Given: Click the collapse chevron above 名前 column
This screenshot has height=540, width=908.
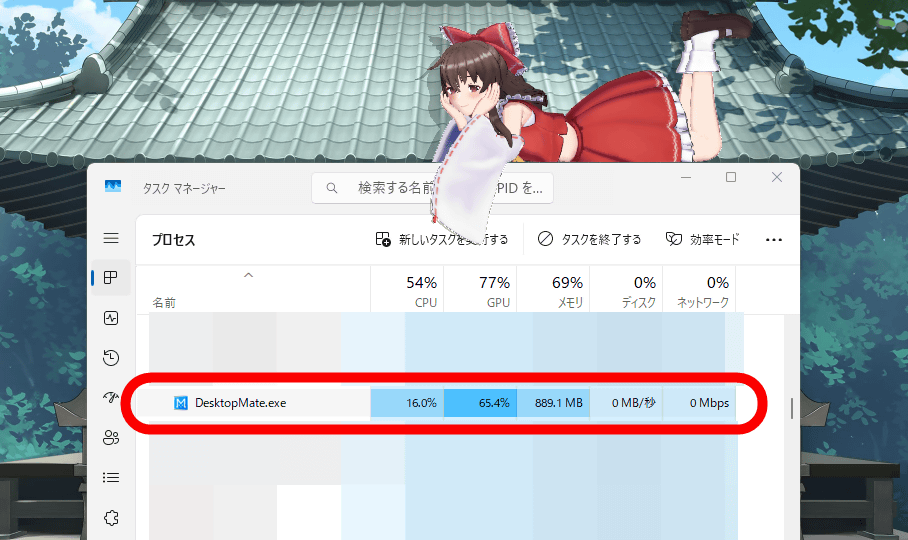Looking at the screenshot, I should (249, 275).
